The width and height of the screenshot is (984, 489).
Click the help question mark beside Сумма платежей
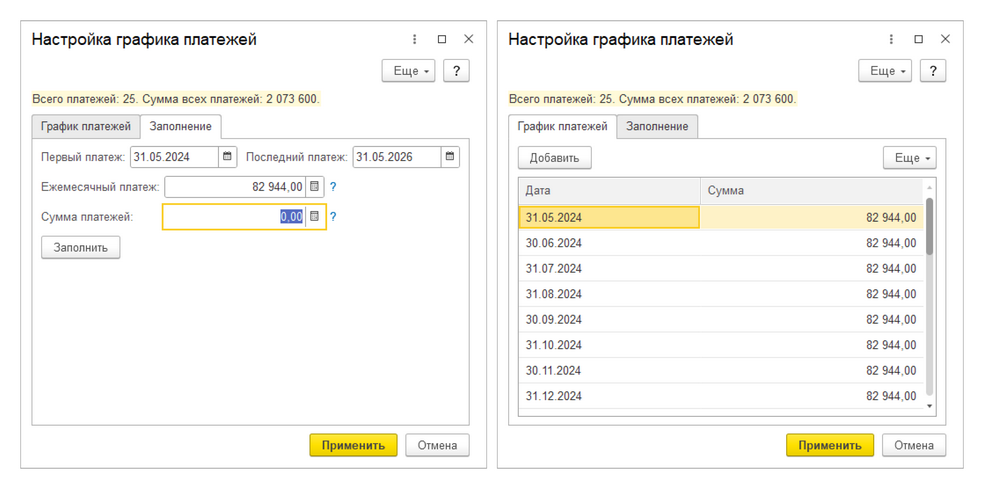tap(334, 217)
